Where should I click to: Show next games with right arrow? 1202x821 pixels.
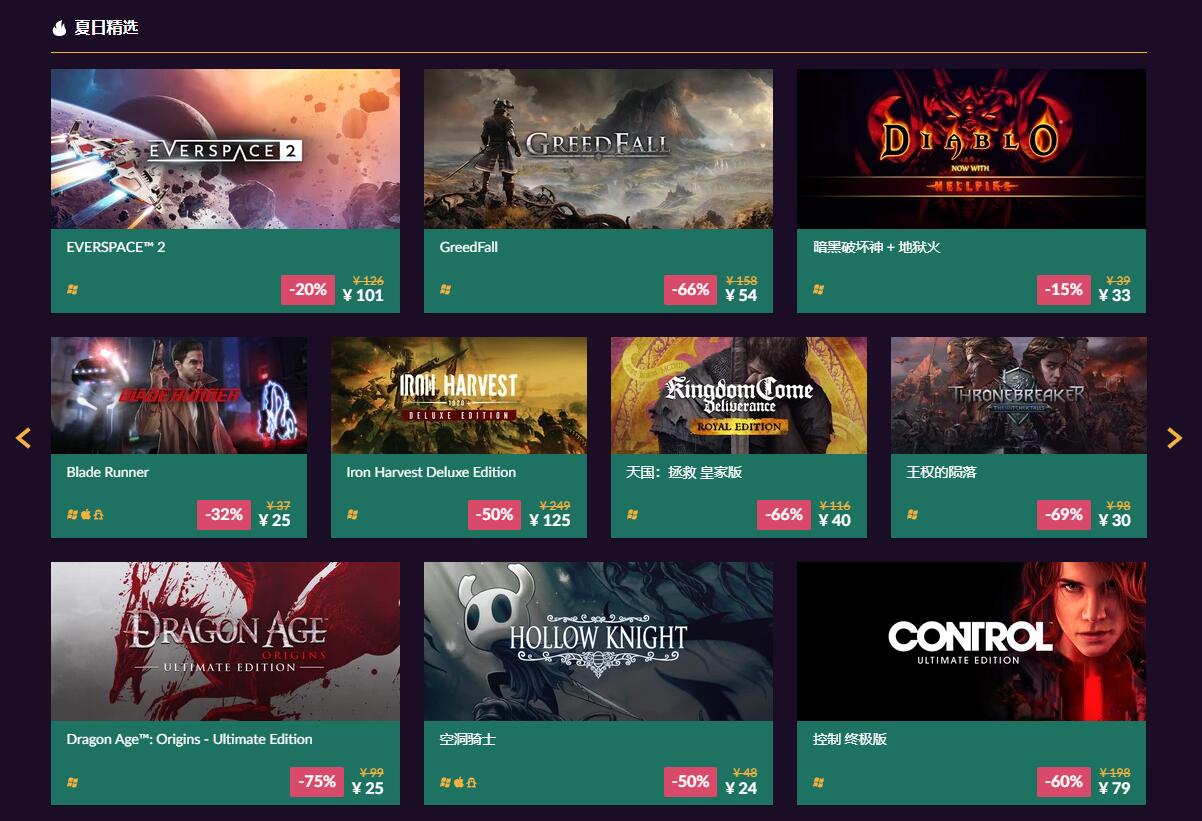(x=1174, y=437)
